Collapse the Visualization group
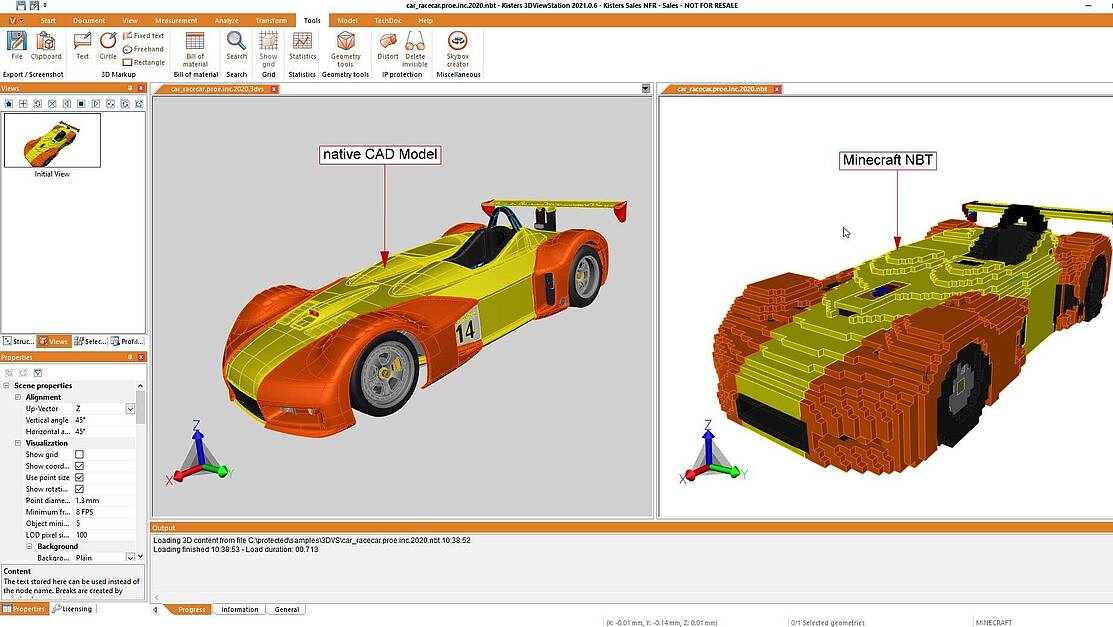1113x627 pixels. (x=18, y=442)
